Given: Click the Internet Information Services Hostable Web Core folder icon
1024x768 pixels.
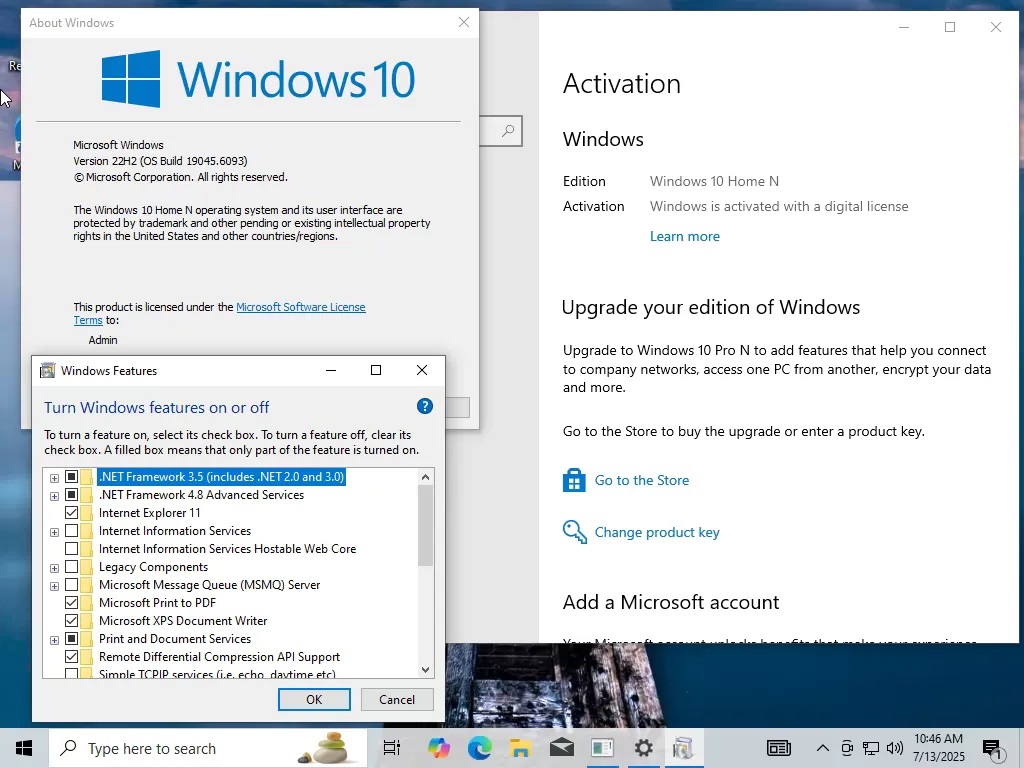Looking at the screenshot, I should click(x=86, y=549).
